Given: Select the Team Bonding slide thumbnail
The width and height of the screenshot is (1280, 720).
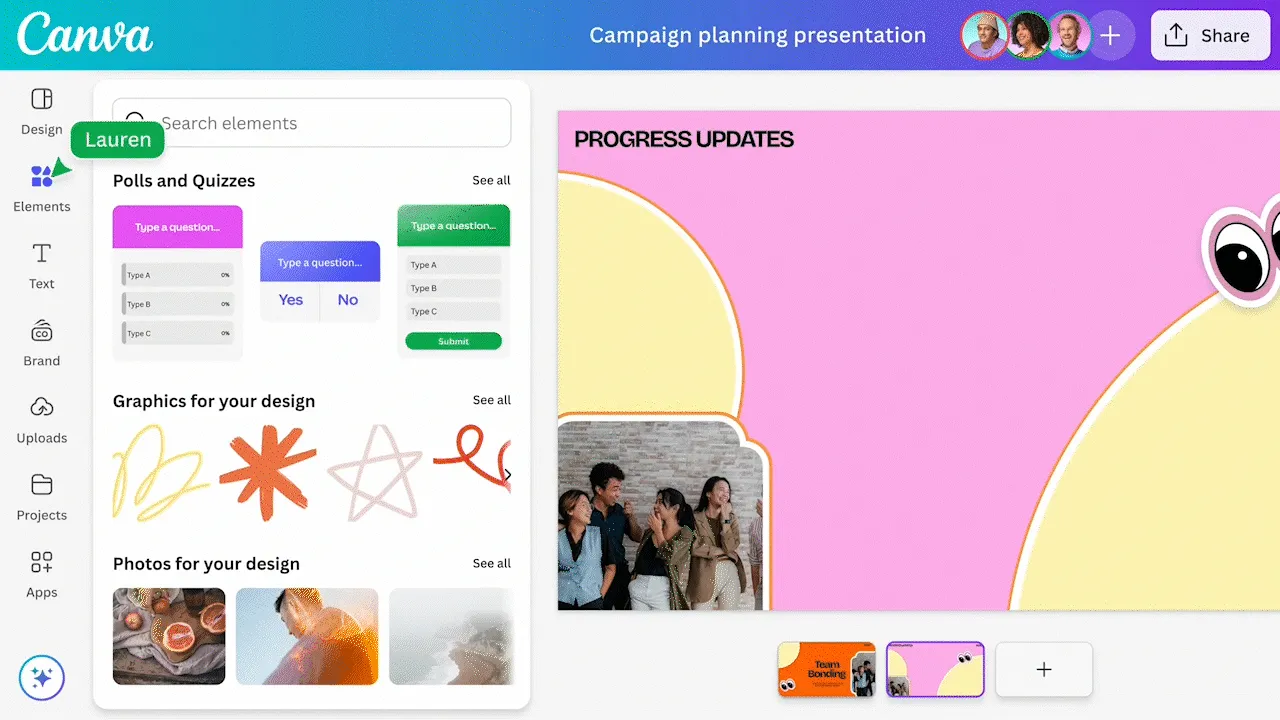Looking at the screenshot, I should (x=826, y=669).
